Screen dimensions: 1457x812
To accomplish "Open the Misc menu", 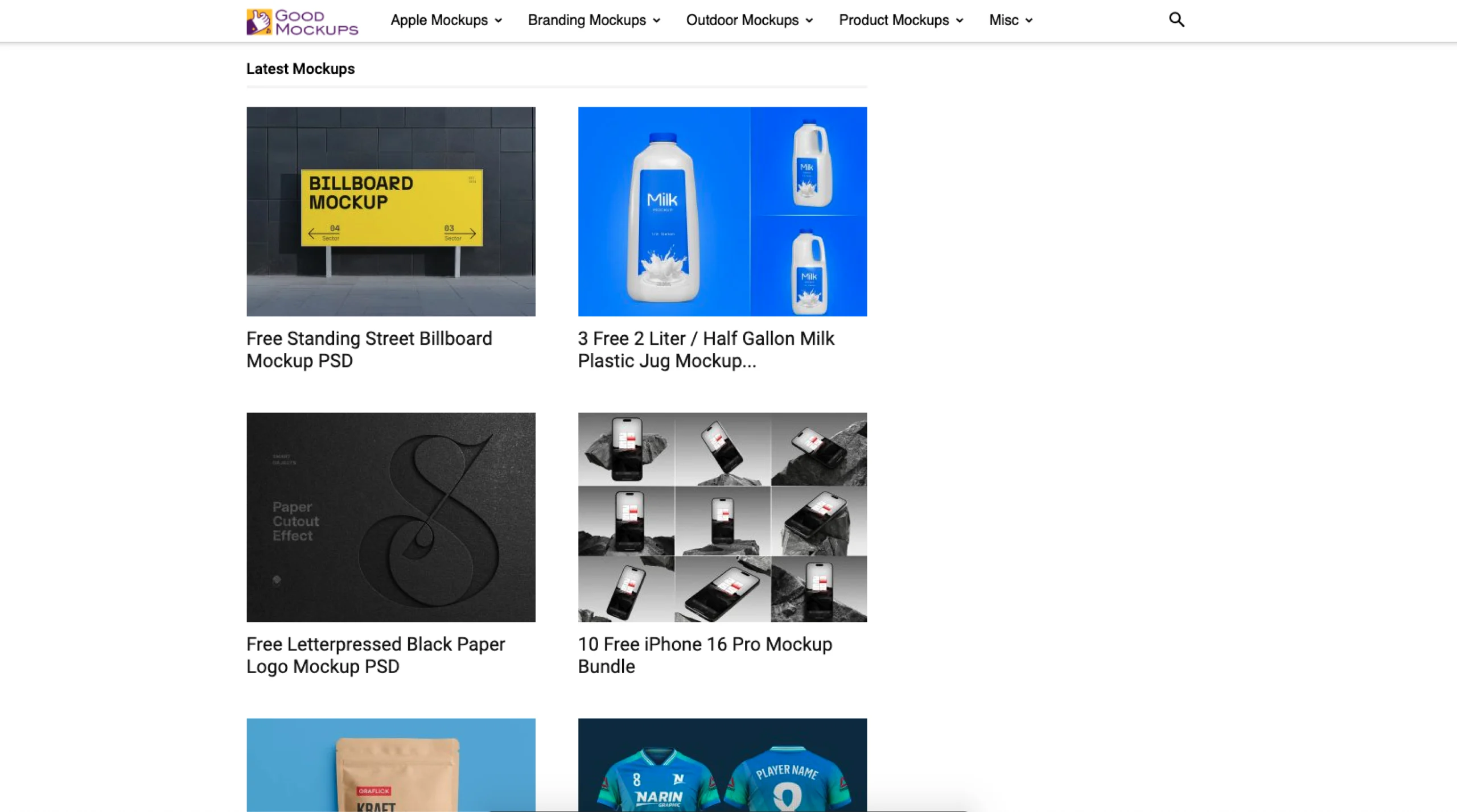I will pyautogui.click(x=1011, y=20).
